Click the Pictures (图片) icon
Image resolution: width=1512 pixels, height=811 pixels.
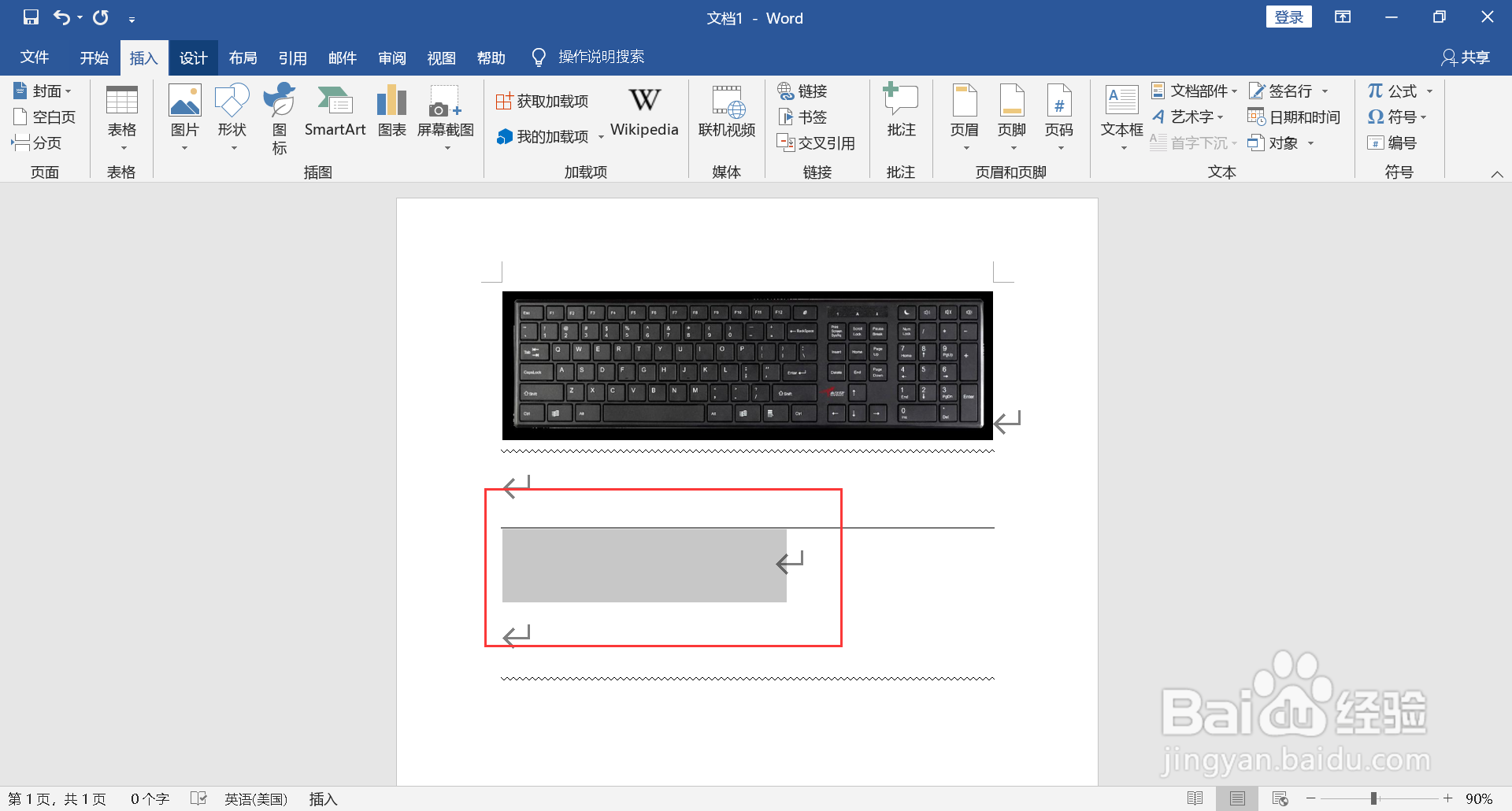185,118
